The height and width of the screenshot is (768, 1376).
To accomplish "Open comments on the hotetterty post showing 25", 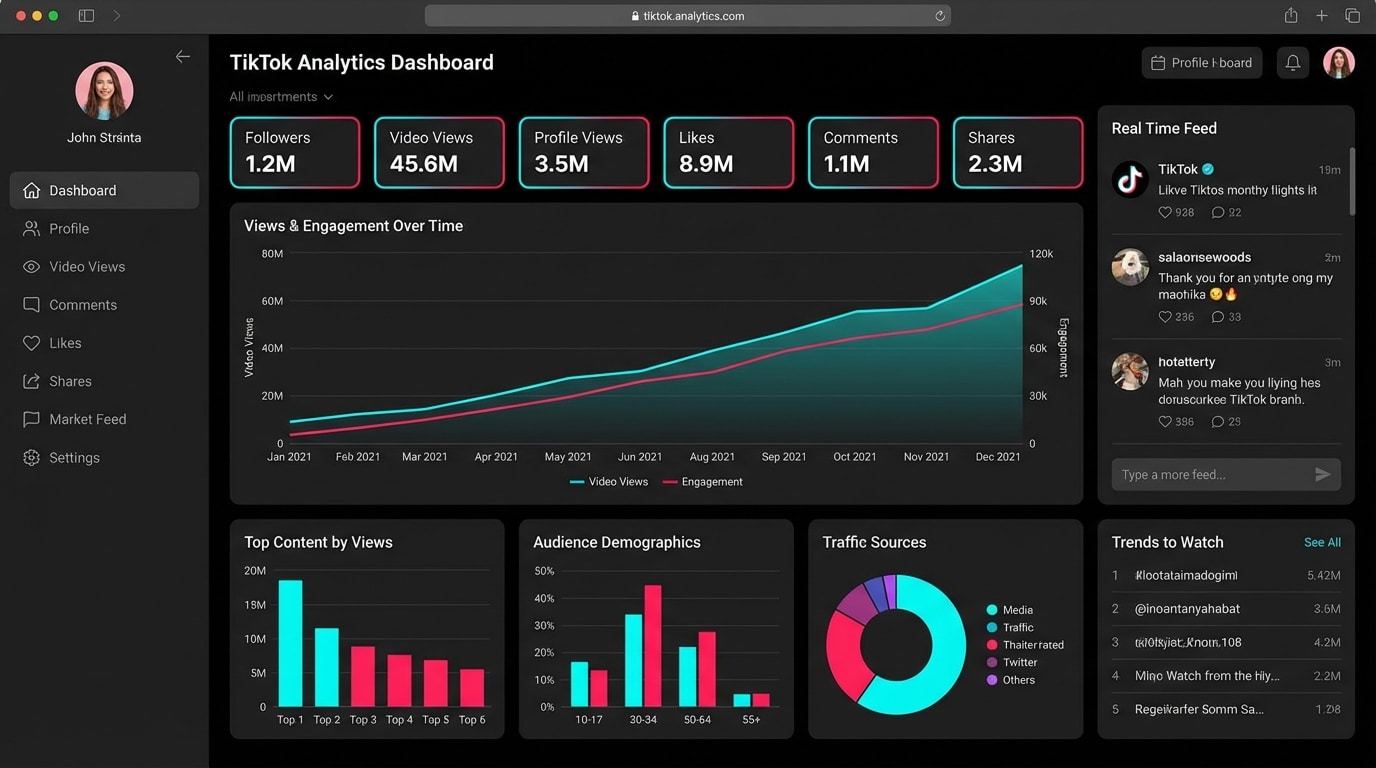I will 1218,422.
